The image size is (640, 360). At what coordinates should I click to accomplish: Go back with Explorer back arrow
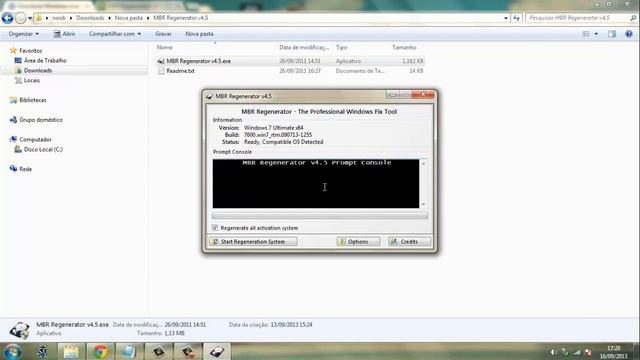[x=7, y=18]
